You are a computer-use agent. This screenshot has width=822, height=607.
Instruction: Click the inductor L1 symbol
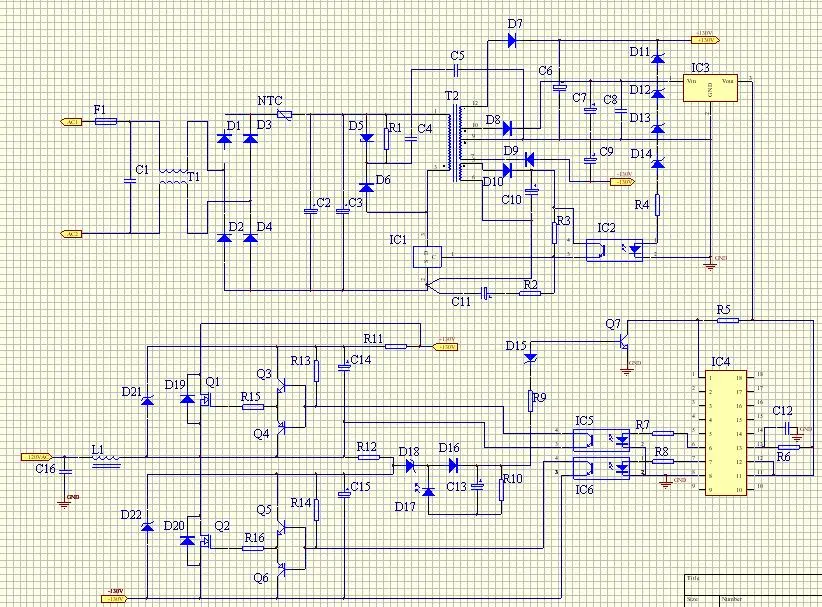[x=104, y=459]
